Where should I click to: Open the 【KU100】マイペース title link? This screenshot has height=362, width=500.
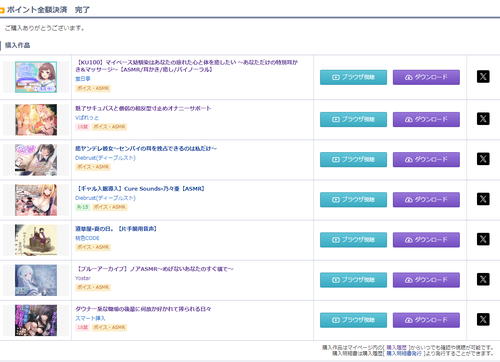point(187,66)
